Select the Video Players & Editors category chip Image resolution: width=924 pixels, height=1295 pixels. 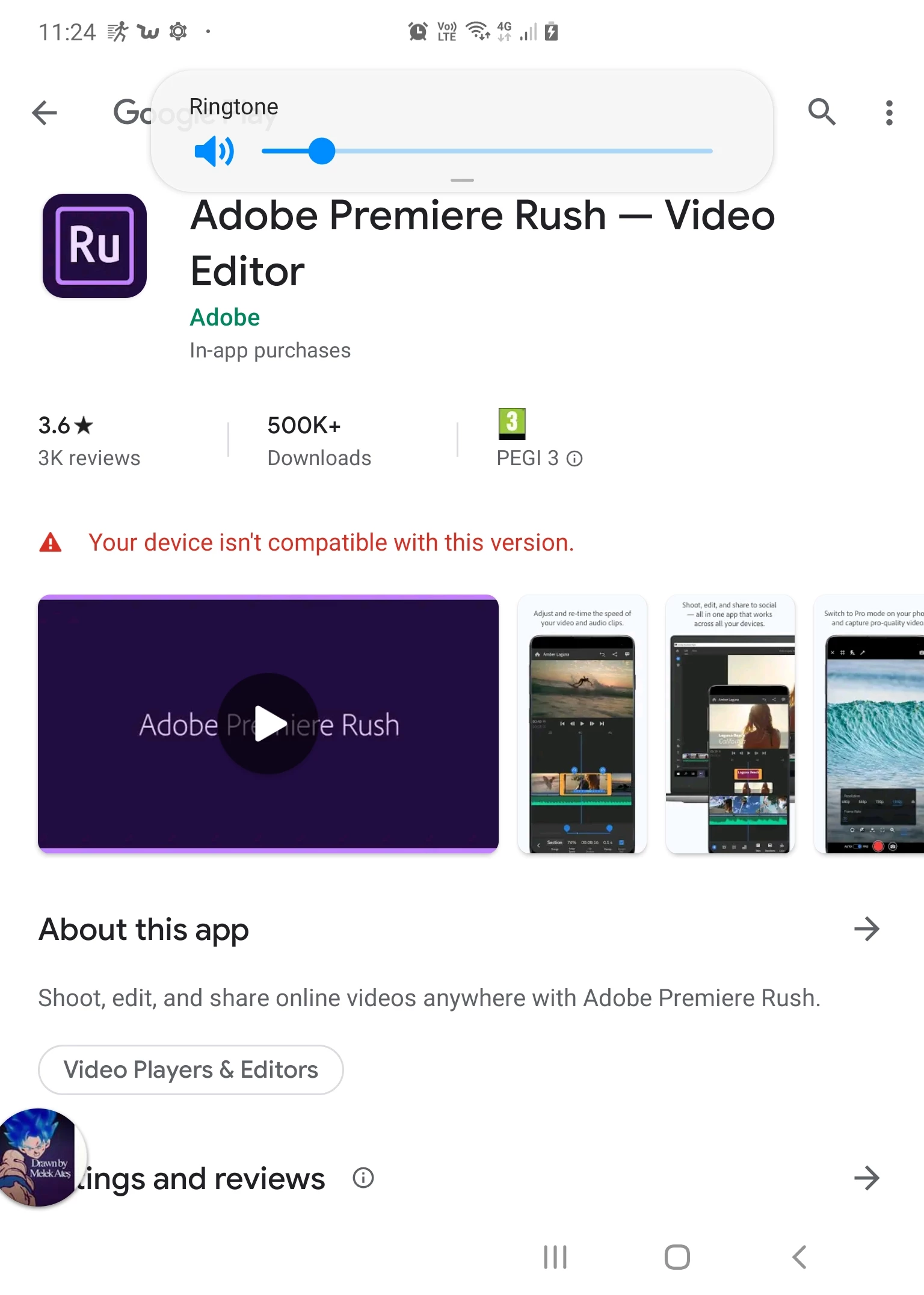(191, 1070)
